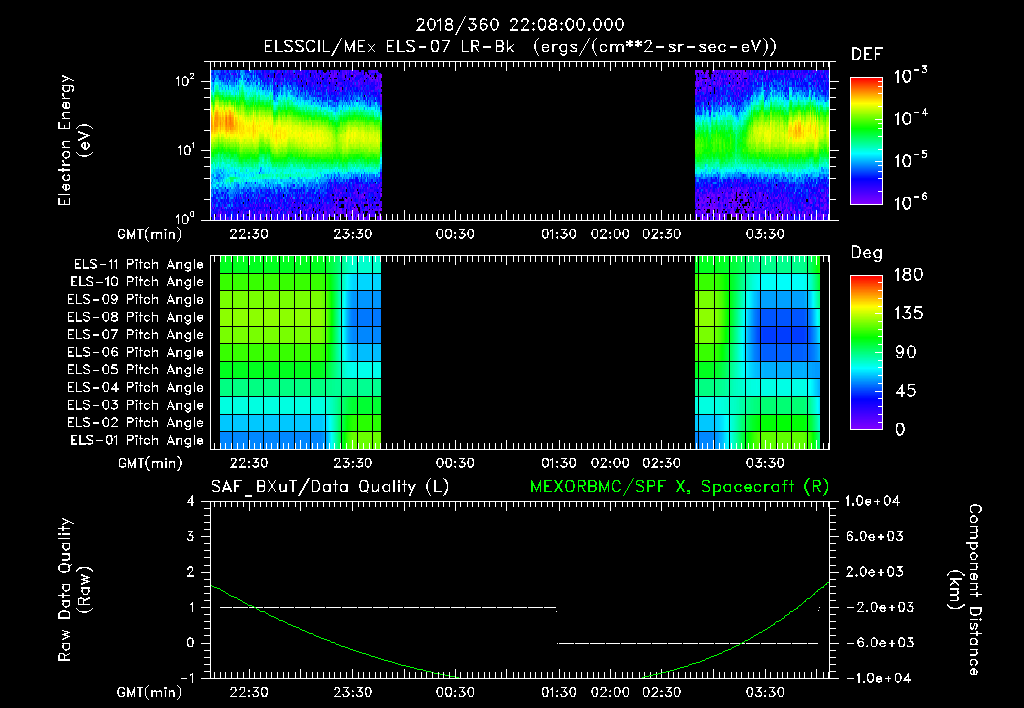Click the 10^2 electron energy tick label
Image resolution: width=1024 pixels, height=708 pixels.
[185, 81]
